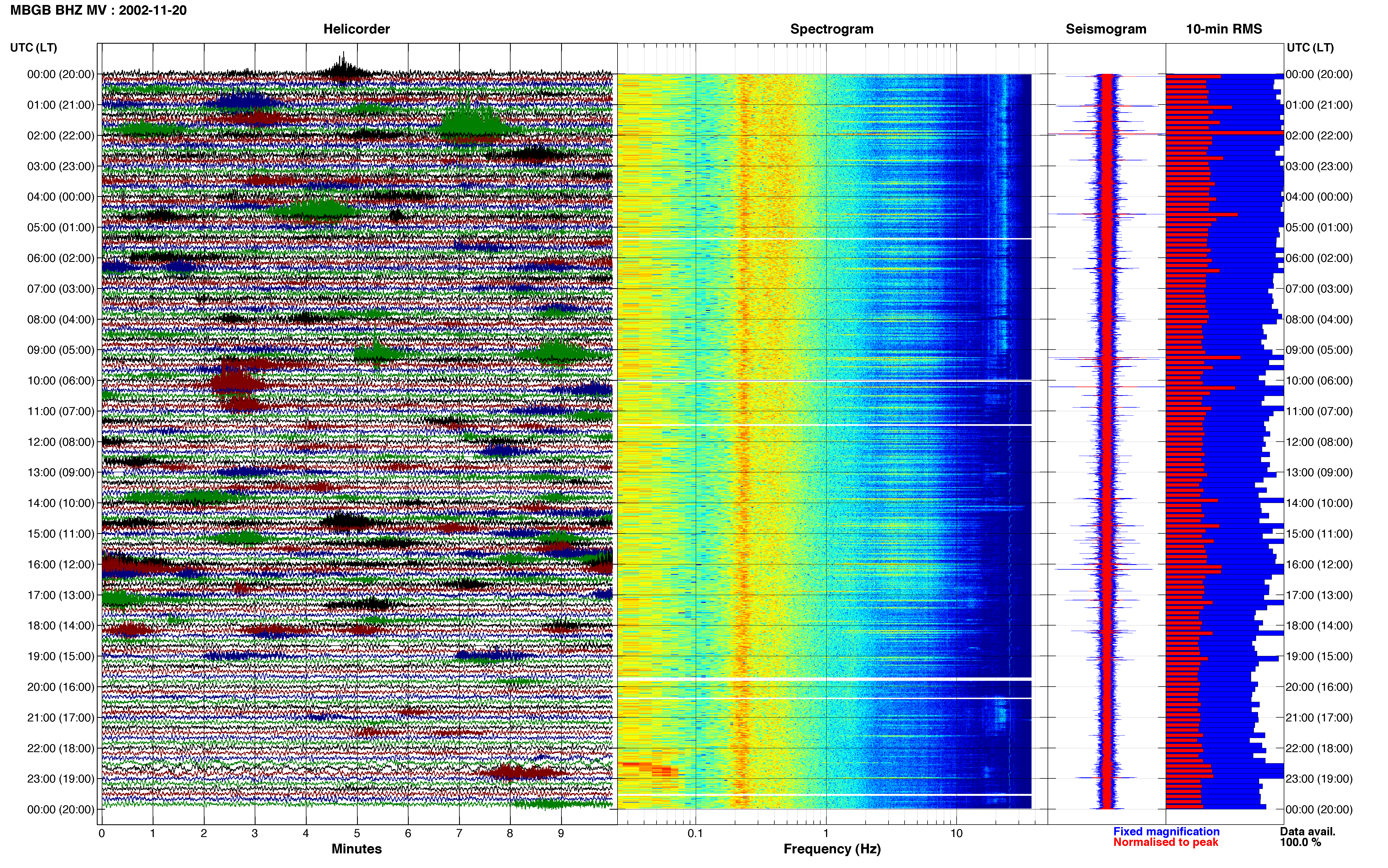Click left time label '14:00 (10:00)'
This screenshot has height=868, width=1388.
[x=61, y=503]
